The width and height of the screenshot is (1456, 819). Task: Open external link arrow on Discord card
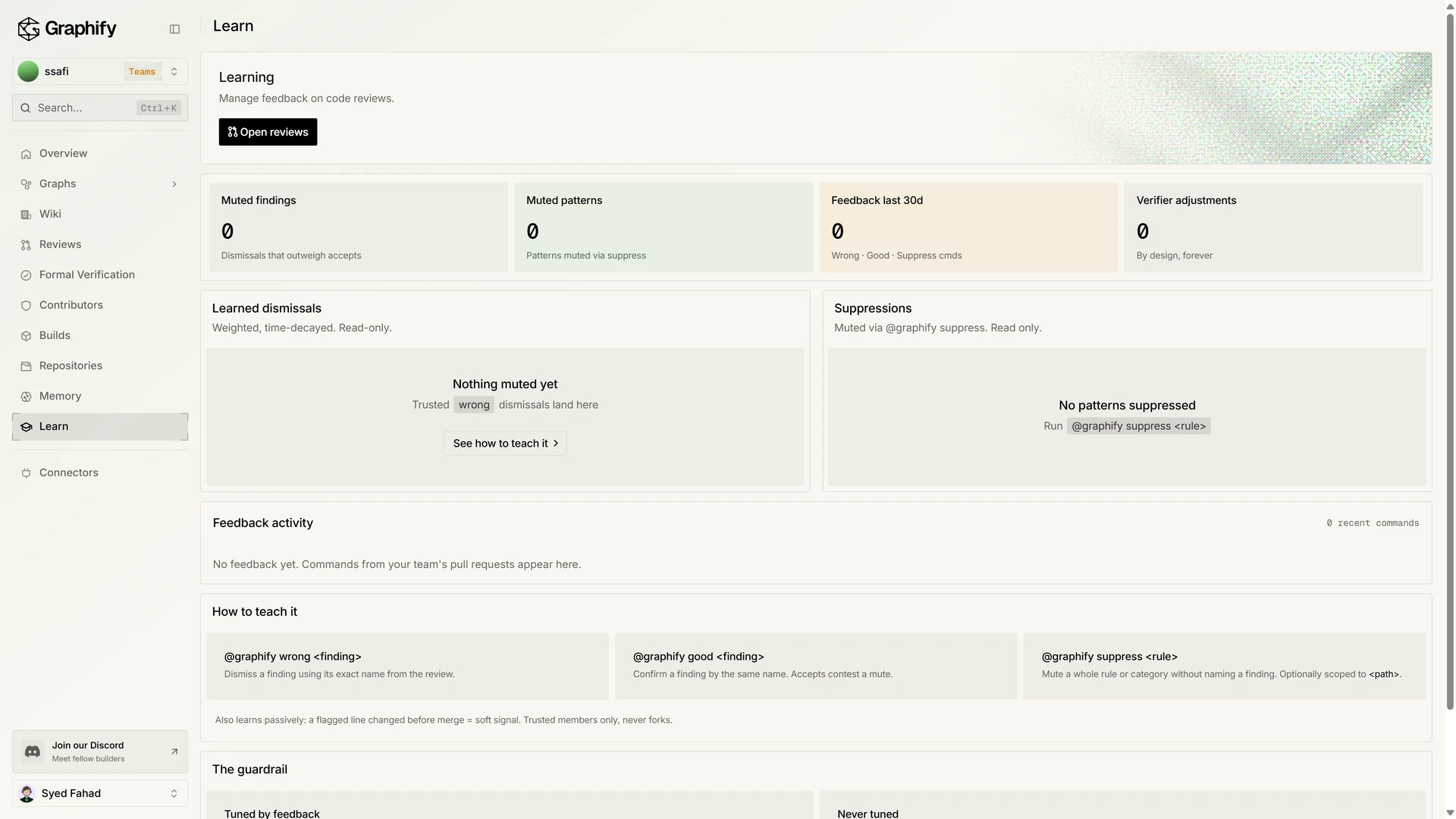174,752
